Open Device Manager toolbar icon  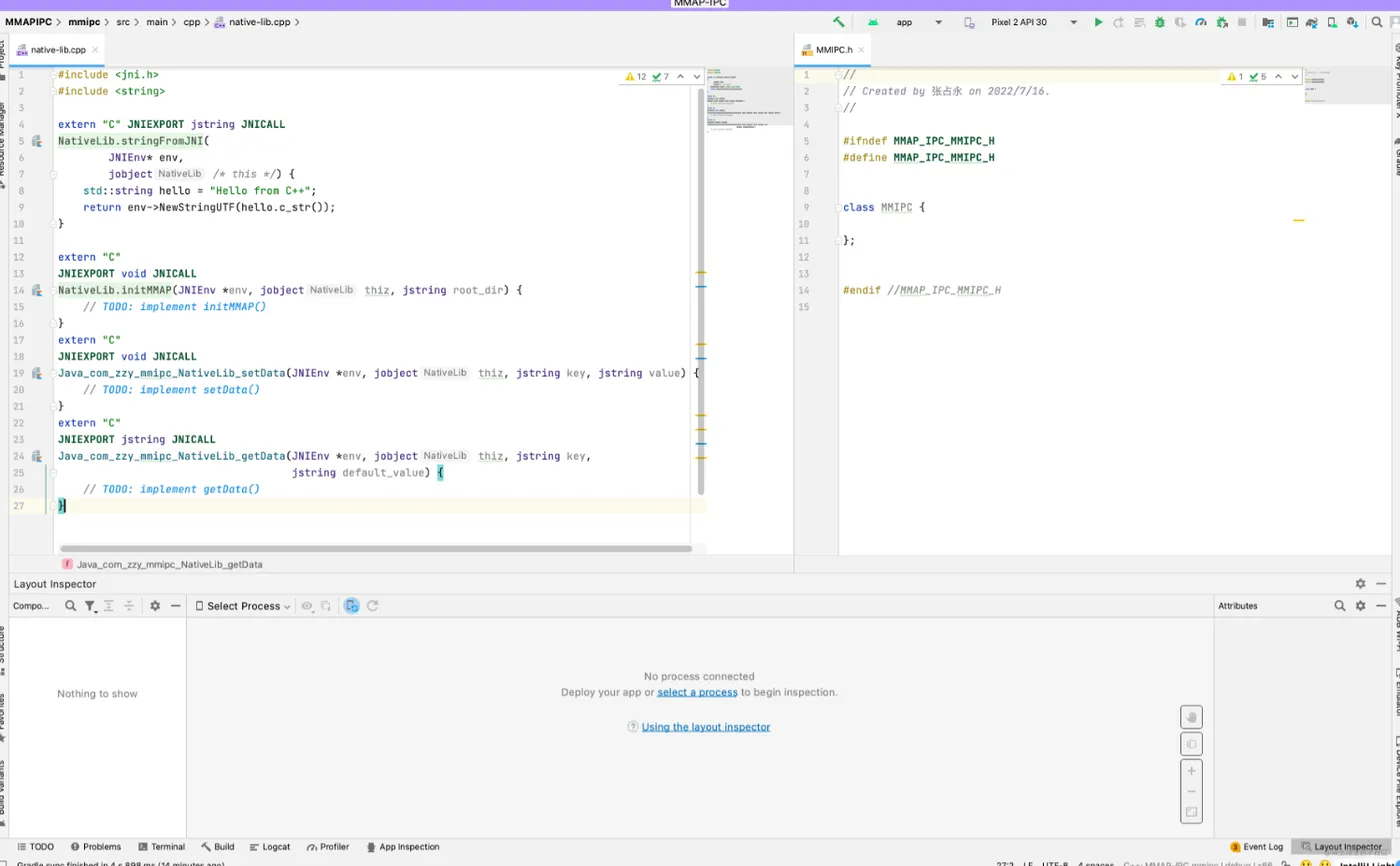[x=1332, y=22]
